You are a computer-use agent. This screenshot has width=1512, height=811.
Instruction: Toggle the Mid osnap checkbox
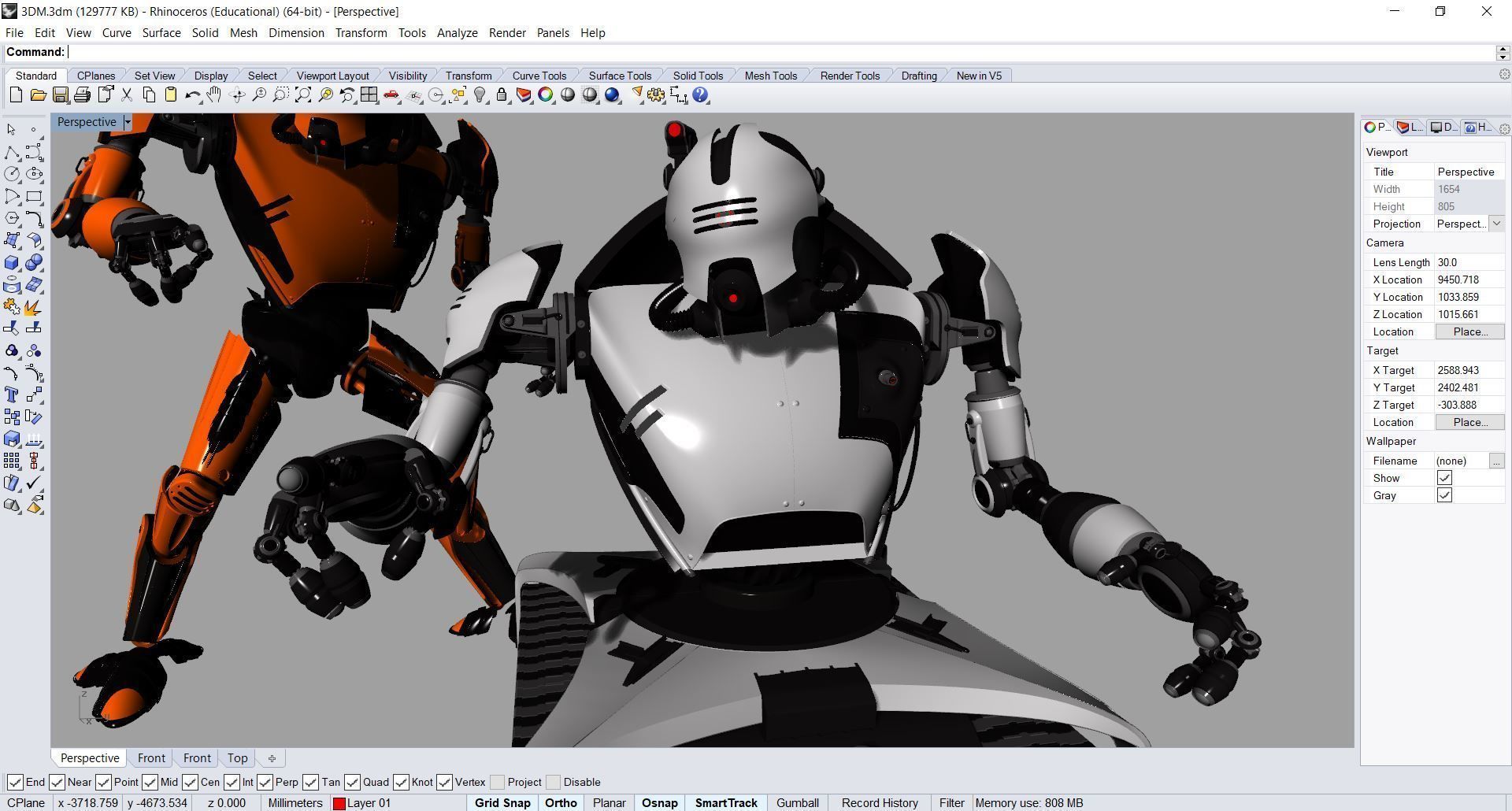tap(150, 782)
